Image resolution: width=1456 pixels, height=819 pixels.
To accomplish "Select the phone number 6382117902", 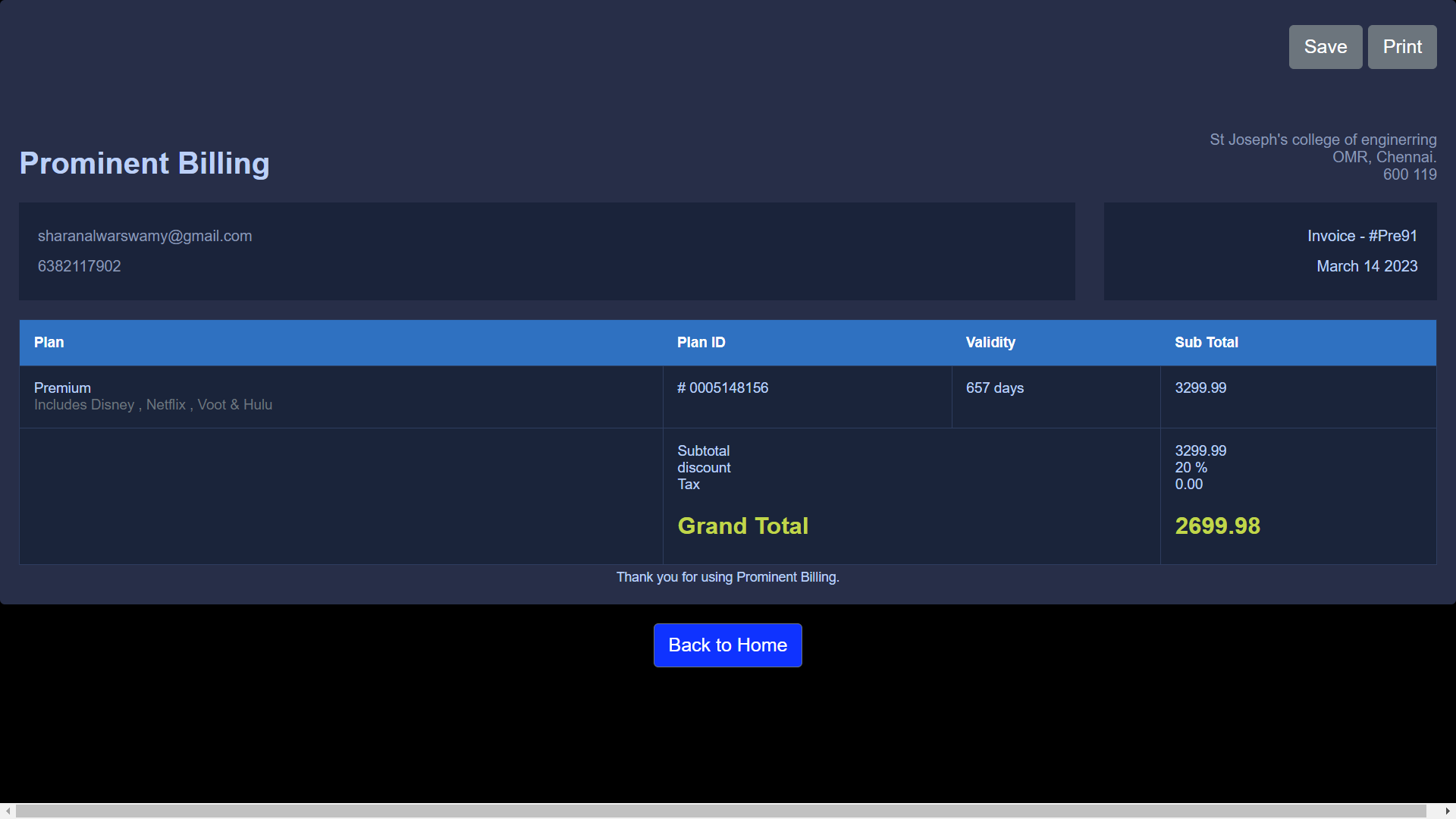I will coord(79,266).
